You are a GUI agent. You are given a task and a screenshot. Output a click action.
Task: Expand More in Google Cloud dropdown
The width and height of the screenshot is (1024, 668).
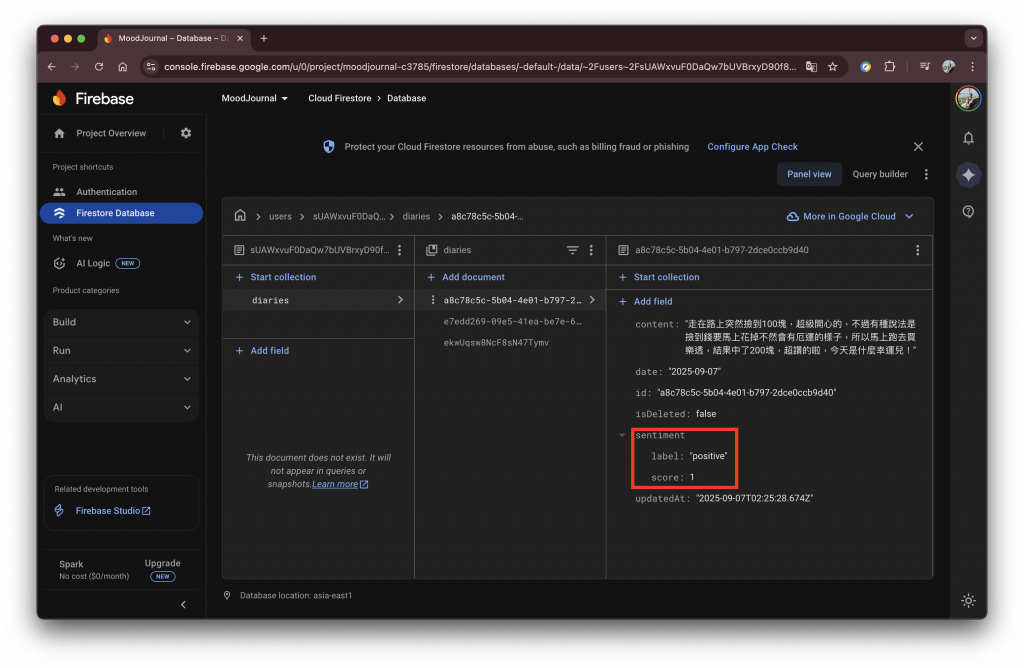[x=850, y=217]
